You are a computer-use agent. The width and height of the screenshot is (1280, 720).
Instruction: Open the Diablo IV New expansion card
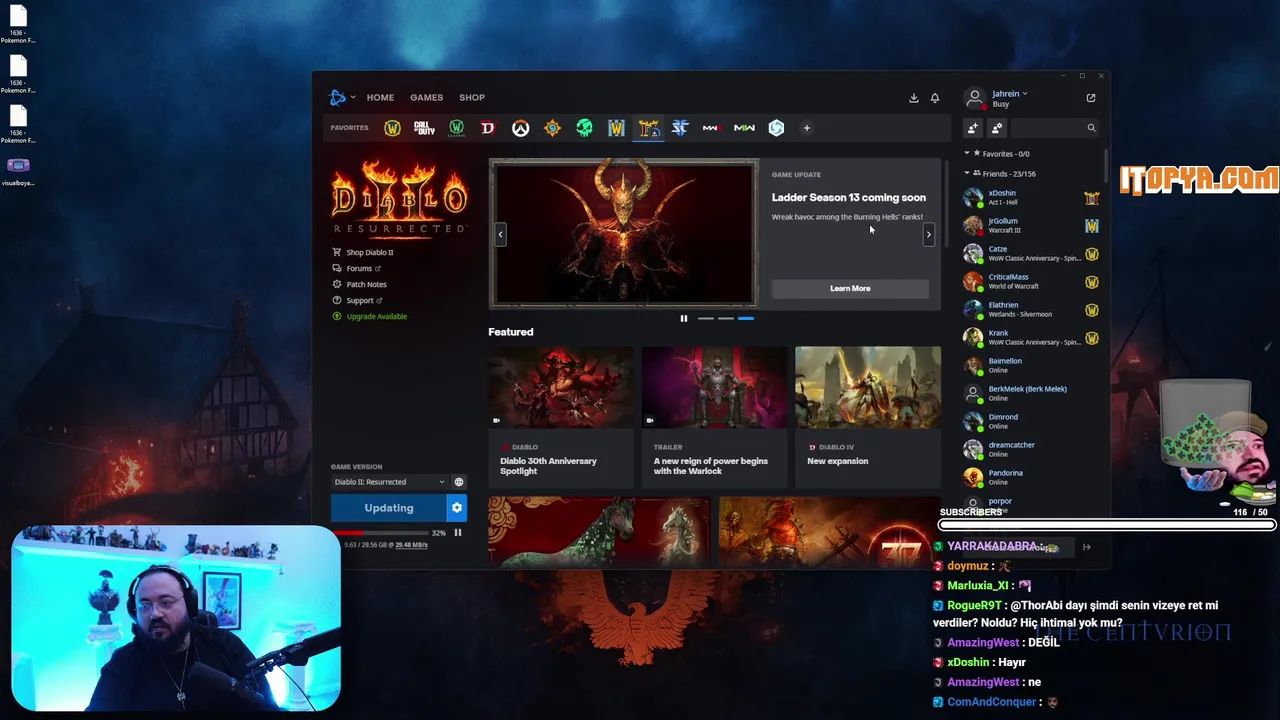868,417
